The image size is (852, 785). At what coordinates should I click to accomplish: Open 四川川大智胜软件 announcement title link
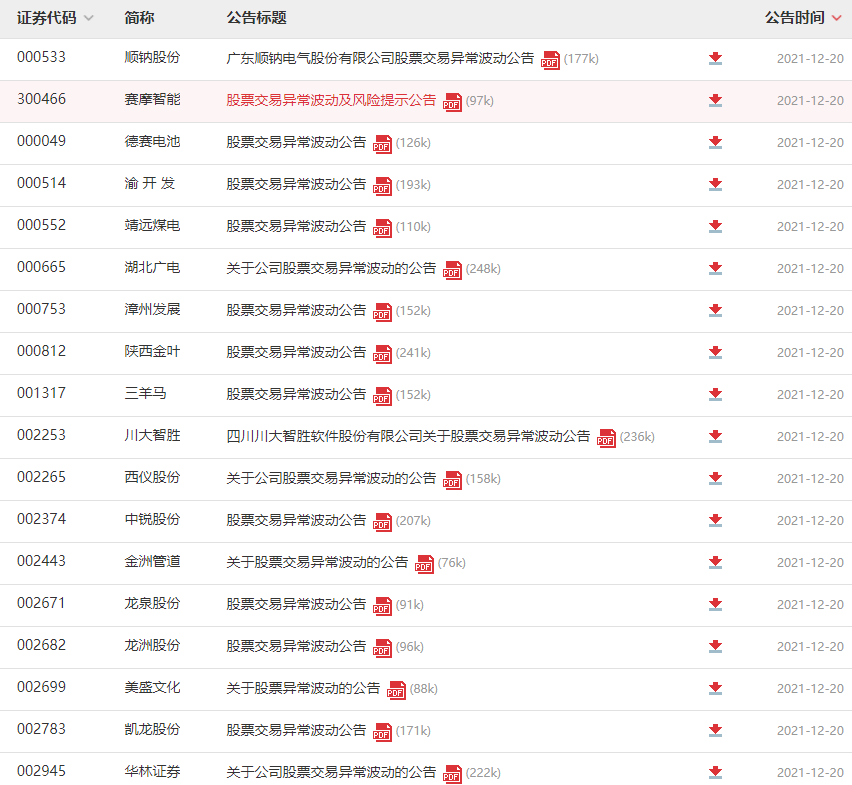click(x=408, y=436)
